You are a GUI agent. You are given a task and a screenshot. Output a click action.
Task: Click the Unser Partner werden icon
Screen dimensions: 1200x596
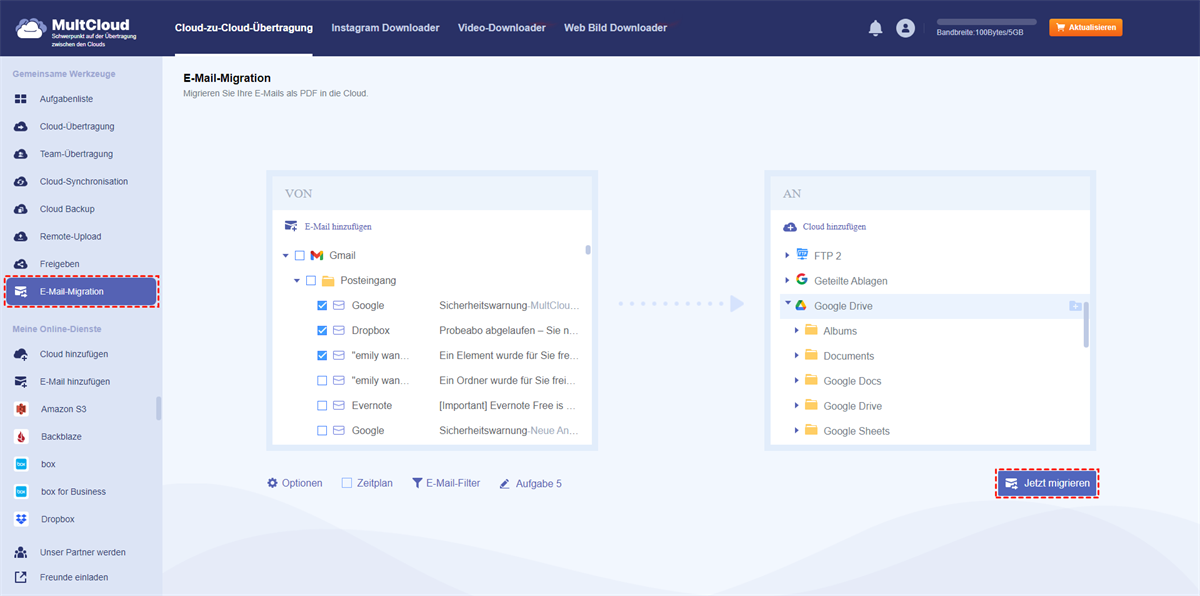21,552
